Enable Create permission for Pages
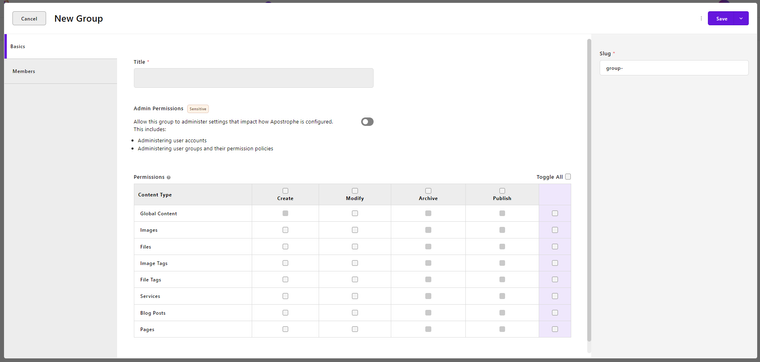The image size is (760, 362). pyautogui.click(x=285, y=329)
